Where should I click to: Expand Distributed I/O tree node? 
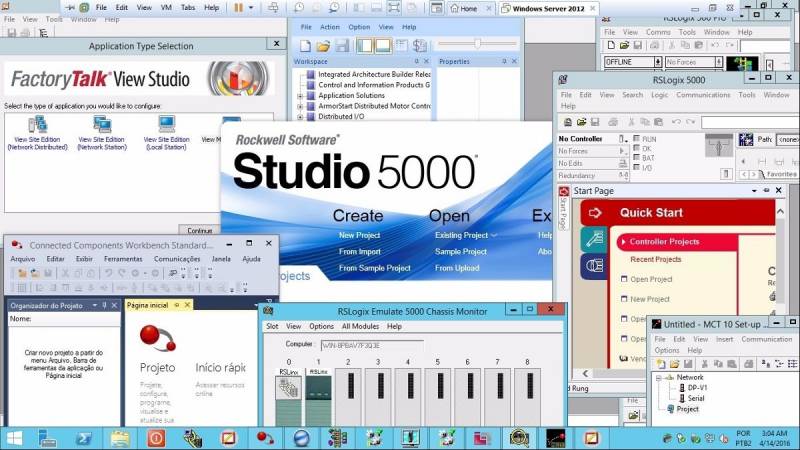300,117
